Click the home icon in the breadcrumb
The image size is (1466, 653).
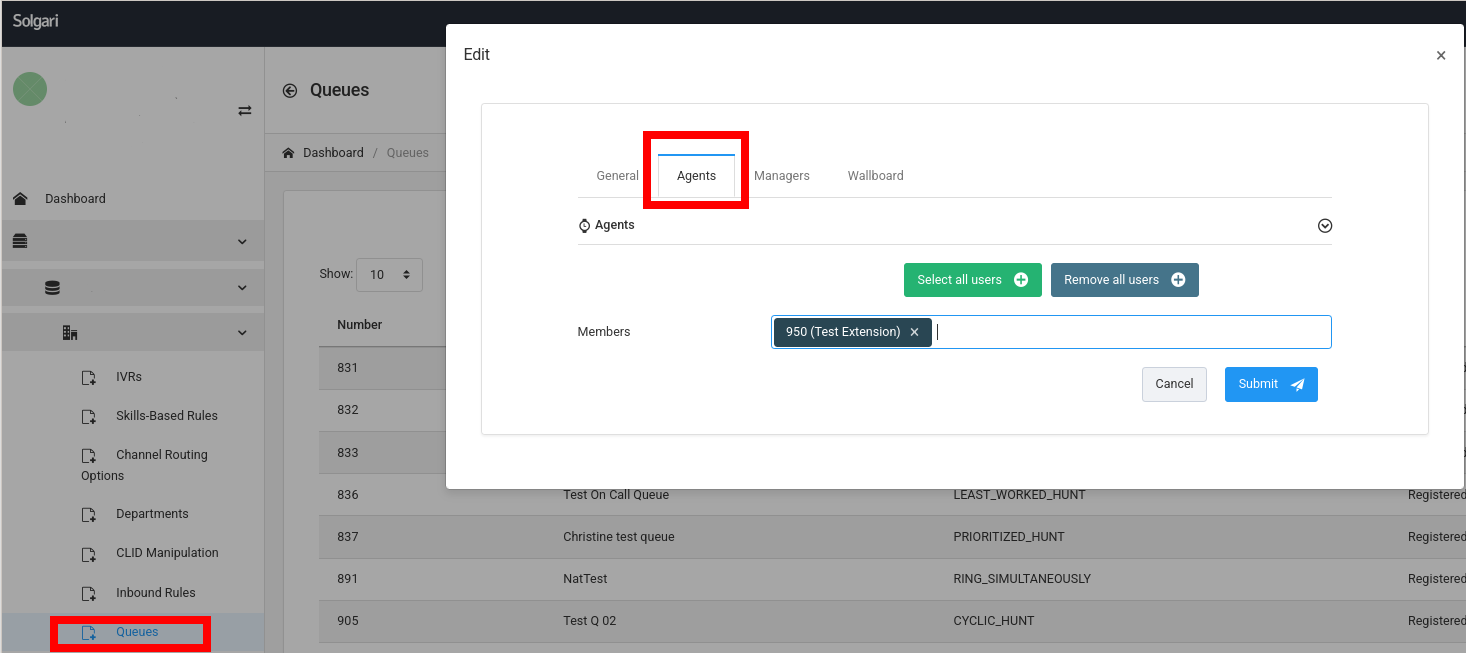coord(289,153)
